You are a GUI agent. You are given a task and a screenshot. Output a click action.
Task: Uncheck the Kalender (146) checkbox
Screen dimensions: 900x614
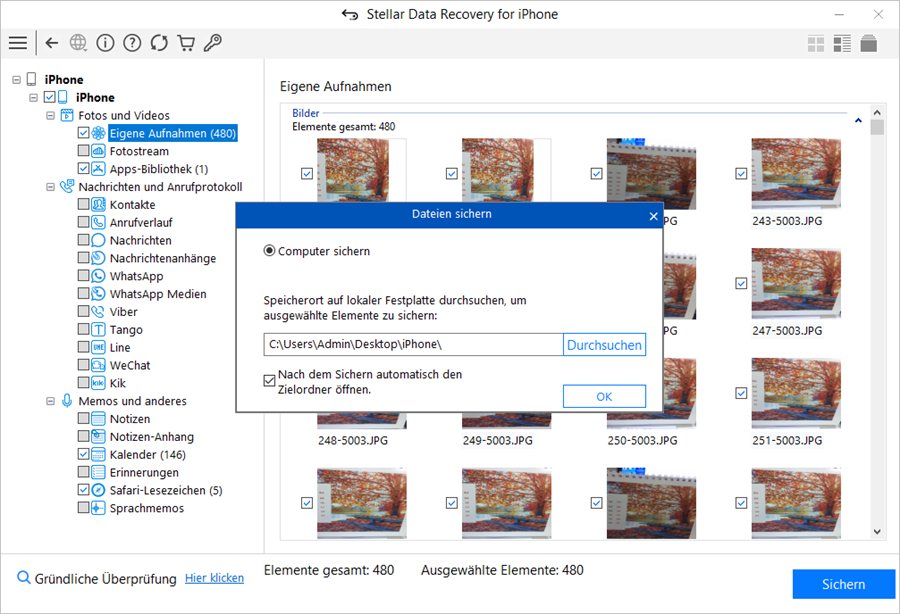(83, 454)
